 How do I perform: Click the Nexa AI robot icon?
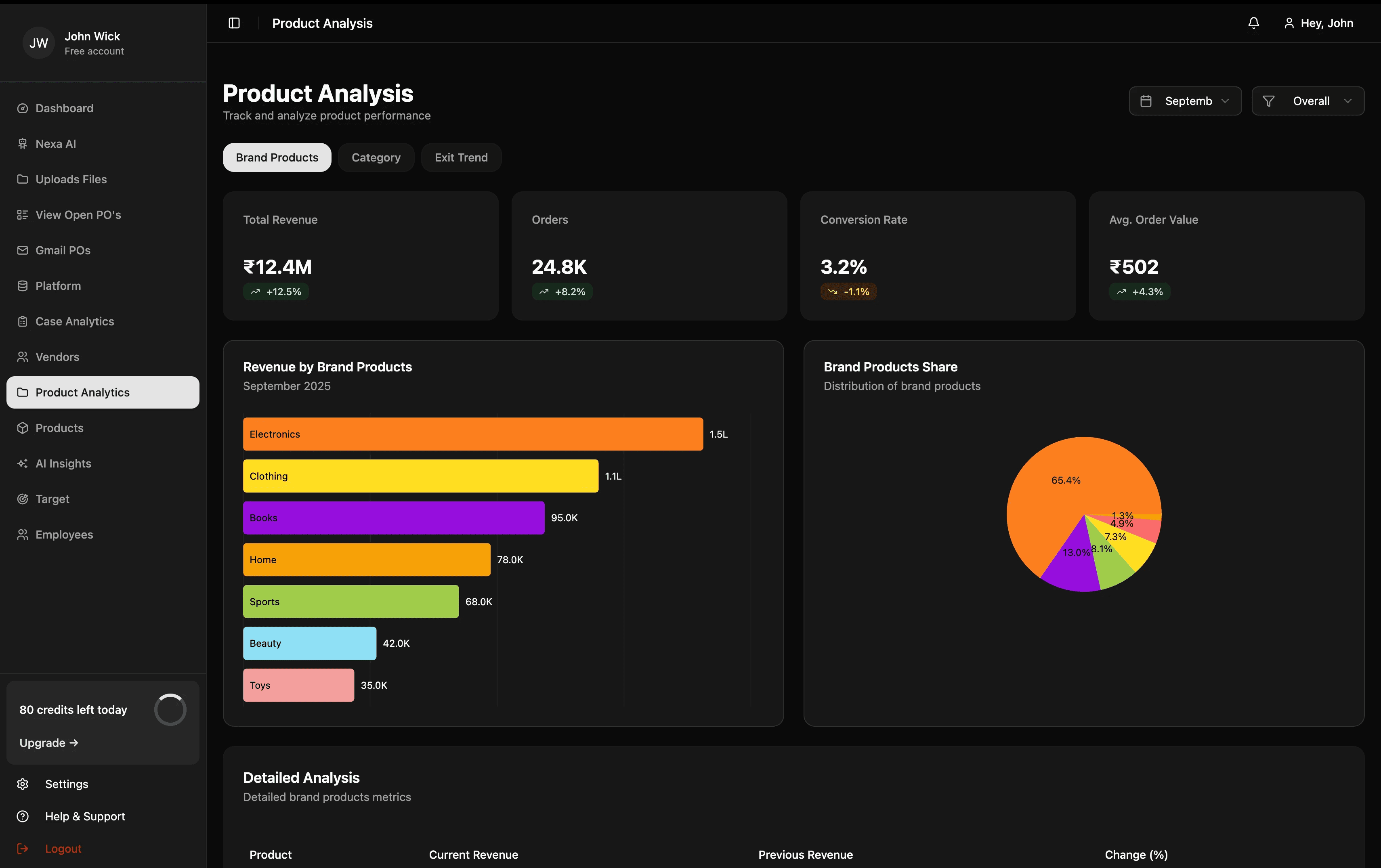click(22, 144)
